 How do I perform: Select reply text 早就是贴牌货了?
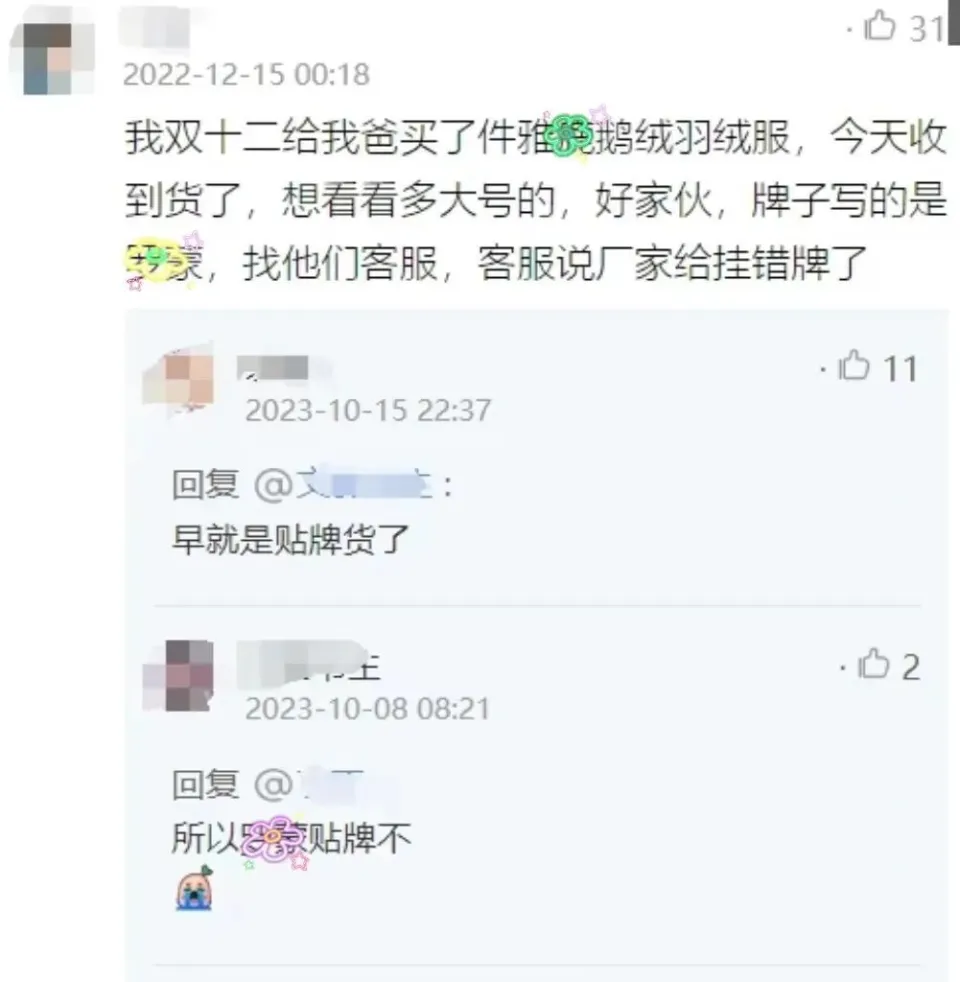pos(291,539)
